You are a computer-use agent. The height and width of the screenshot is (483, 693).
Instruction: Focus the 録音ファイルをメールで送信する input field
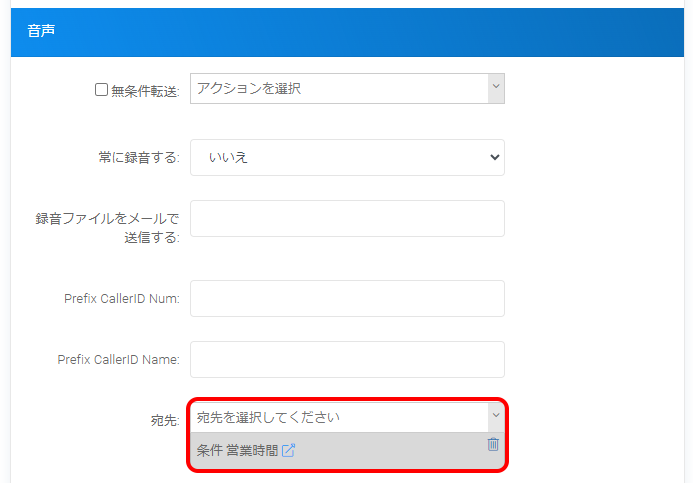tap(347, 219)
